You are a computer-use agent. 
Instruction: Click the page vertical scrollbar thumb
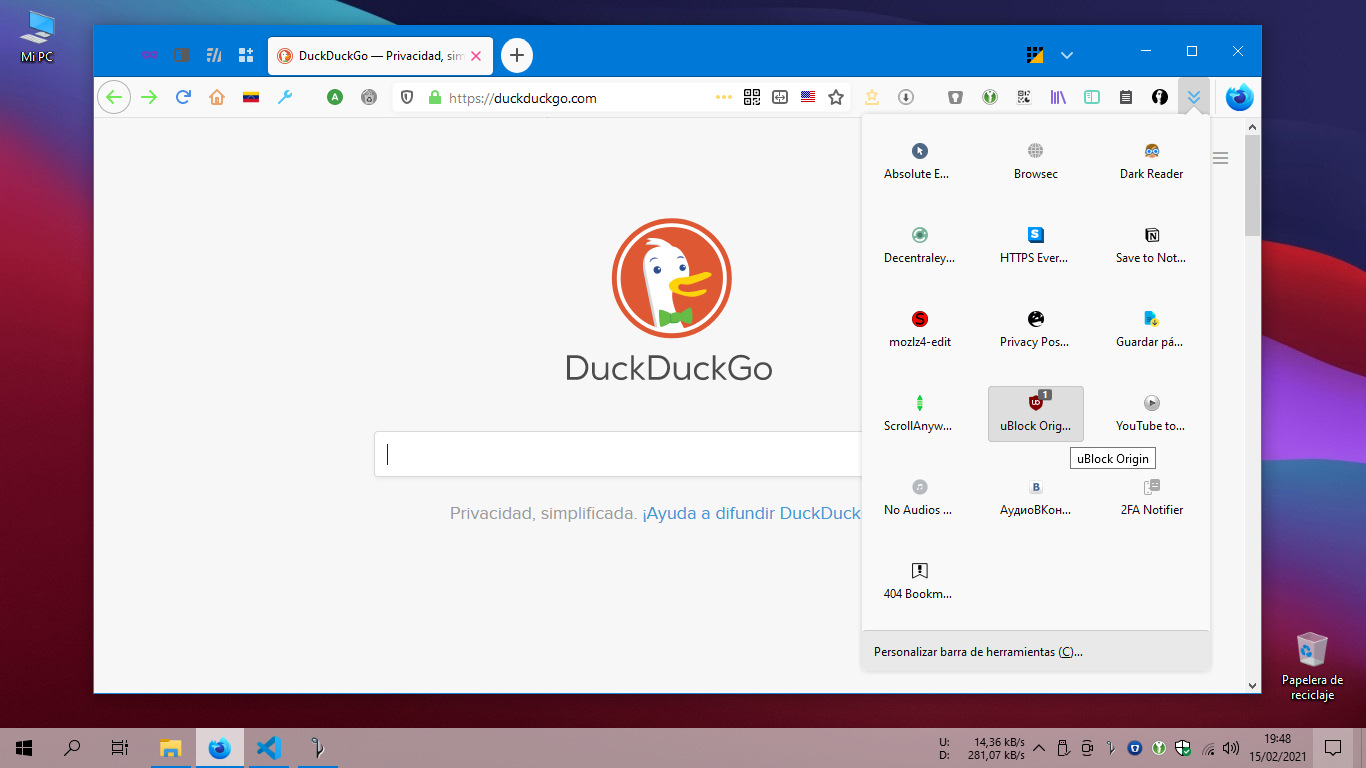coord(1253,185)
